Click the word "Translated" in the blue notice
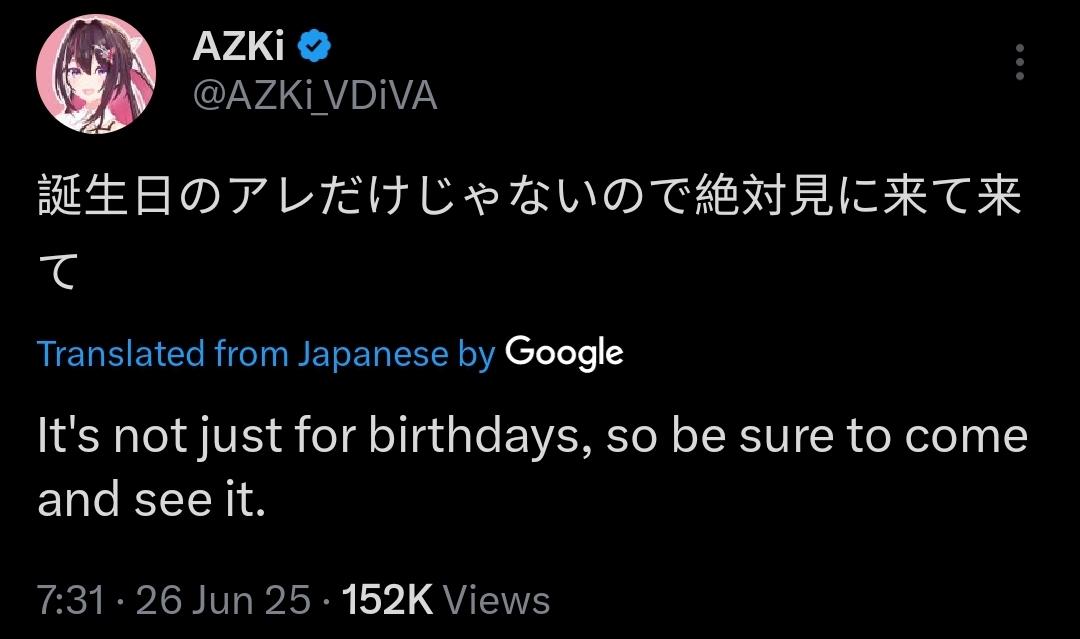 coord(122,354)
